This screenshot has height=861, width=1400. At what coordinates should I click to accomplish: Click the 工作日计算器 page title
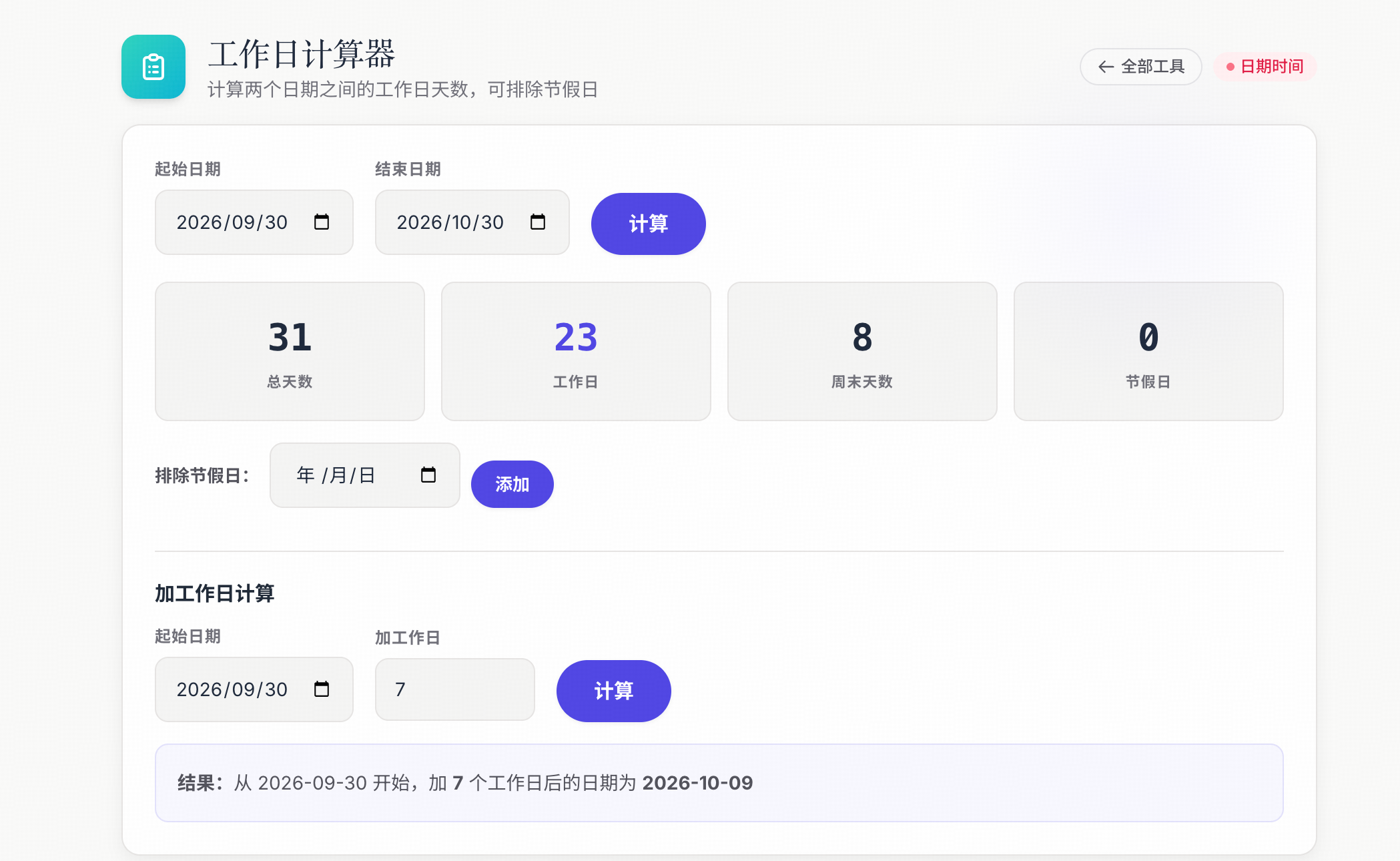tap(302, 53)
